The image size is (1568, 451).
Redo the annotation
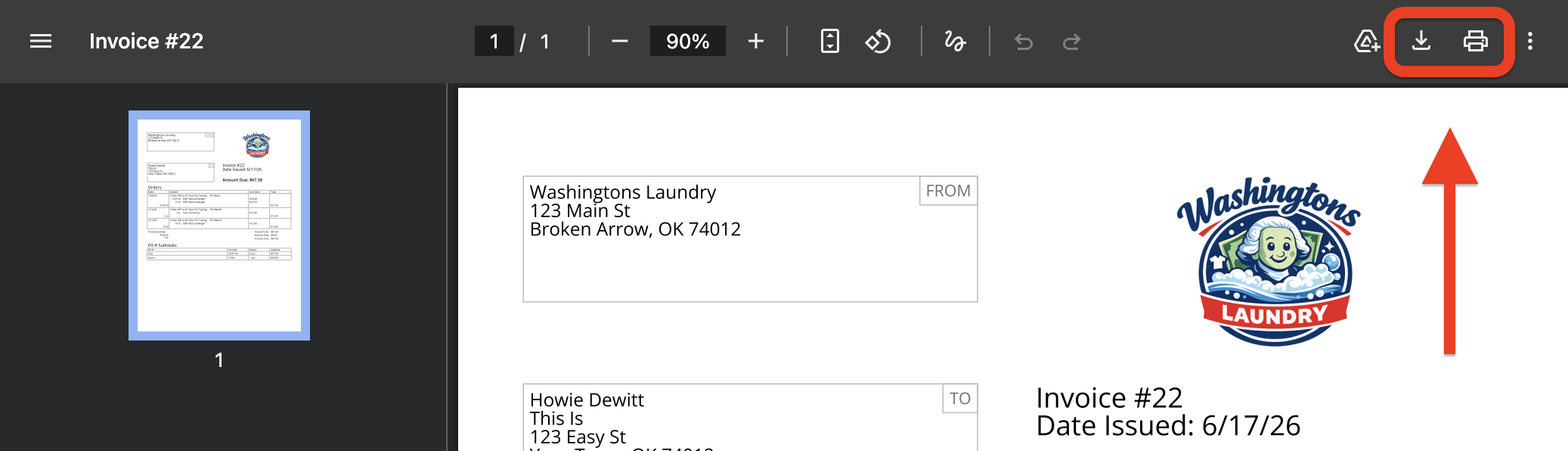click(1072, 42)
